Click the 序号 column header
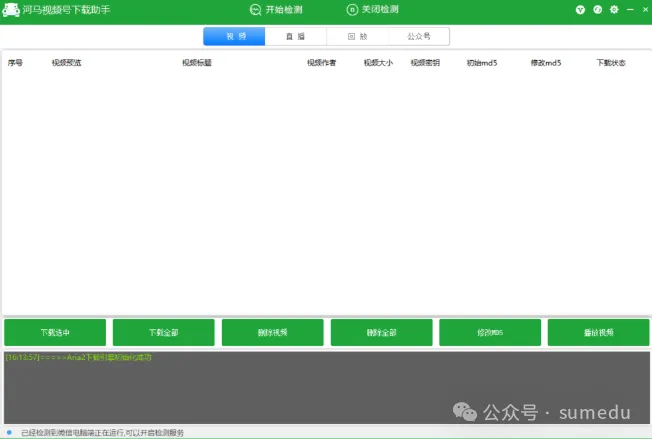652x439 pixels. (15, 63)
